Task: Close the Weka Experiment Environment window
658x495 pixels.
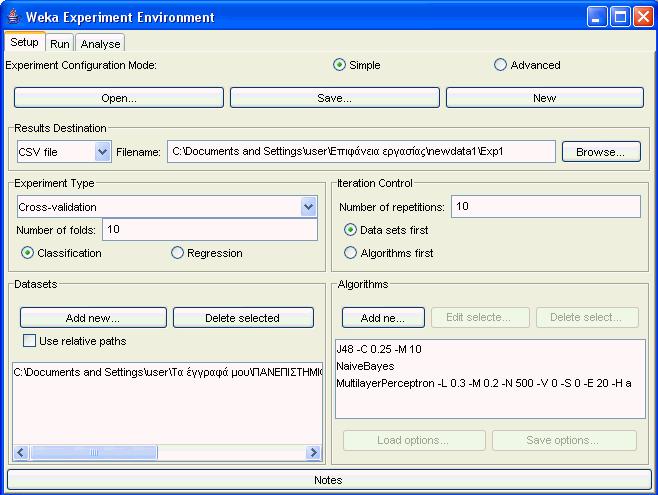Action: pos(643,17)
